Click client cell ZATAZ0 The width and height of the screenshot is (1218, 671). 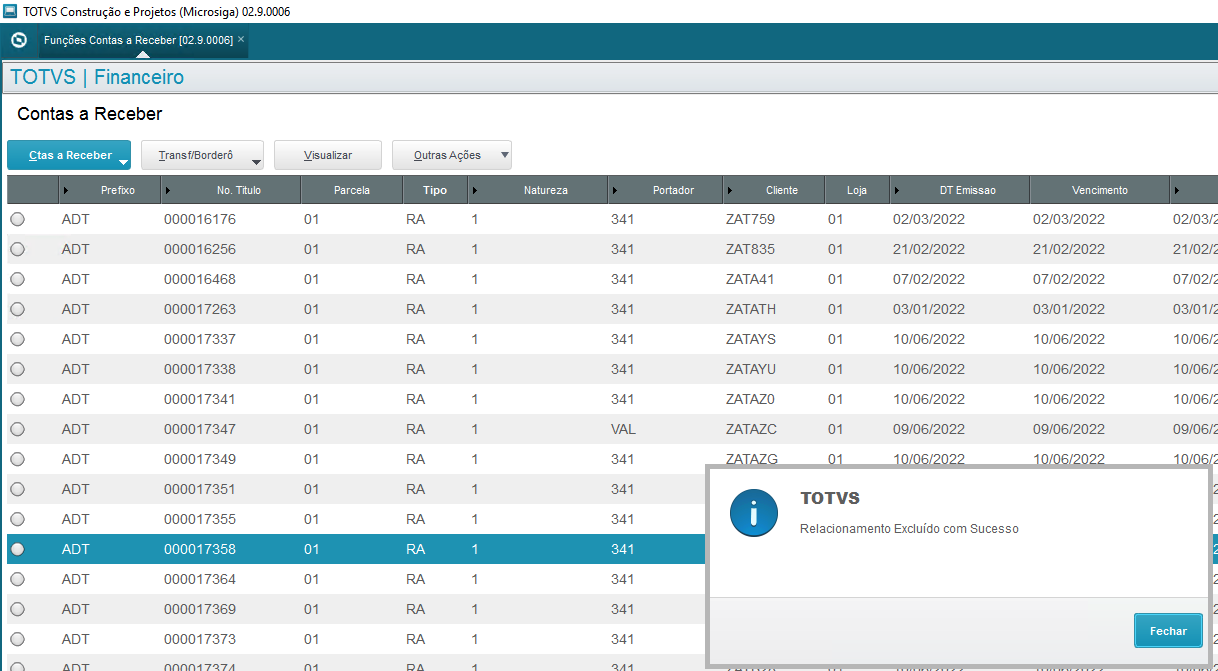751,399
